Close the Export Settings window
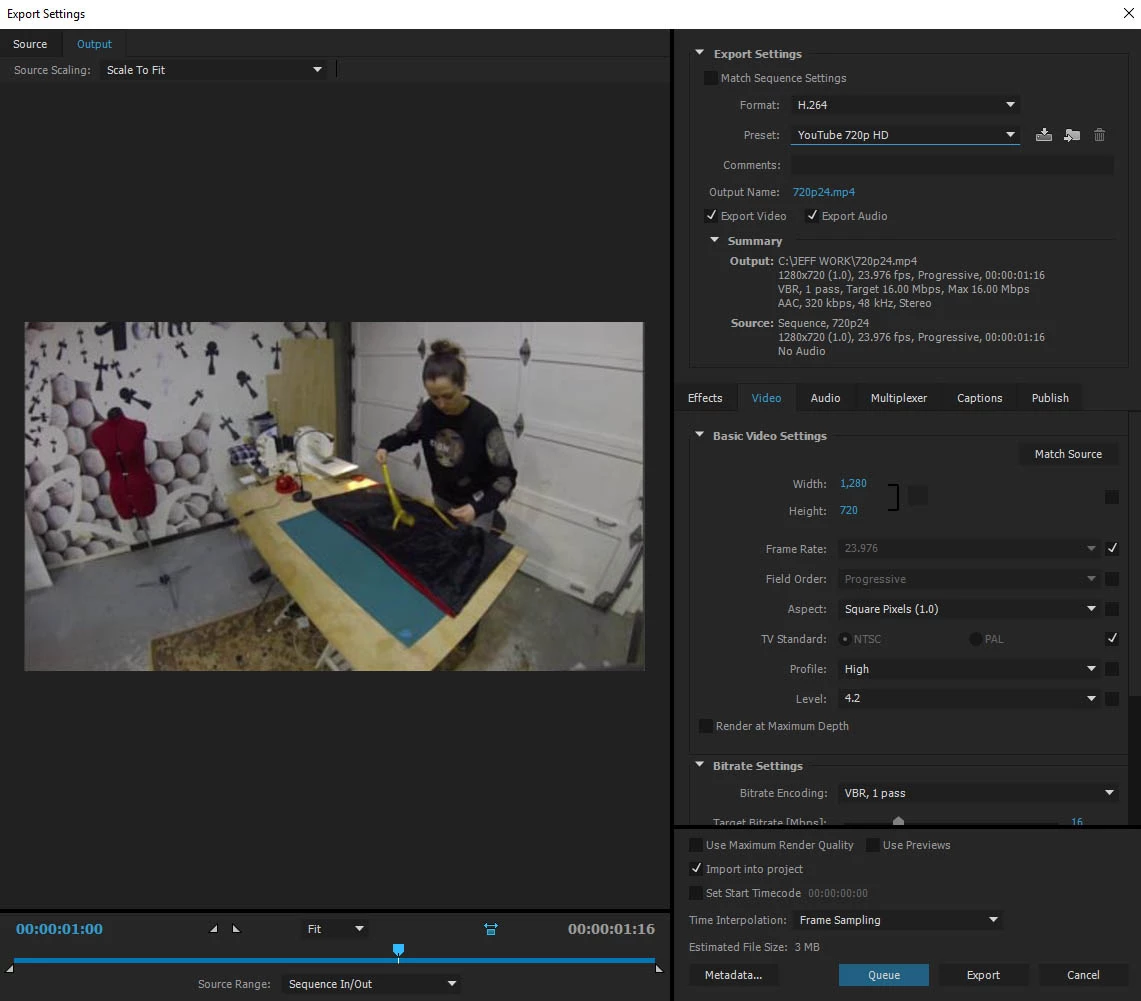 point(1128,13)
